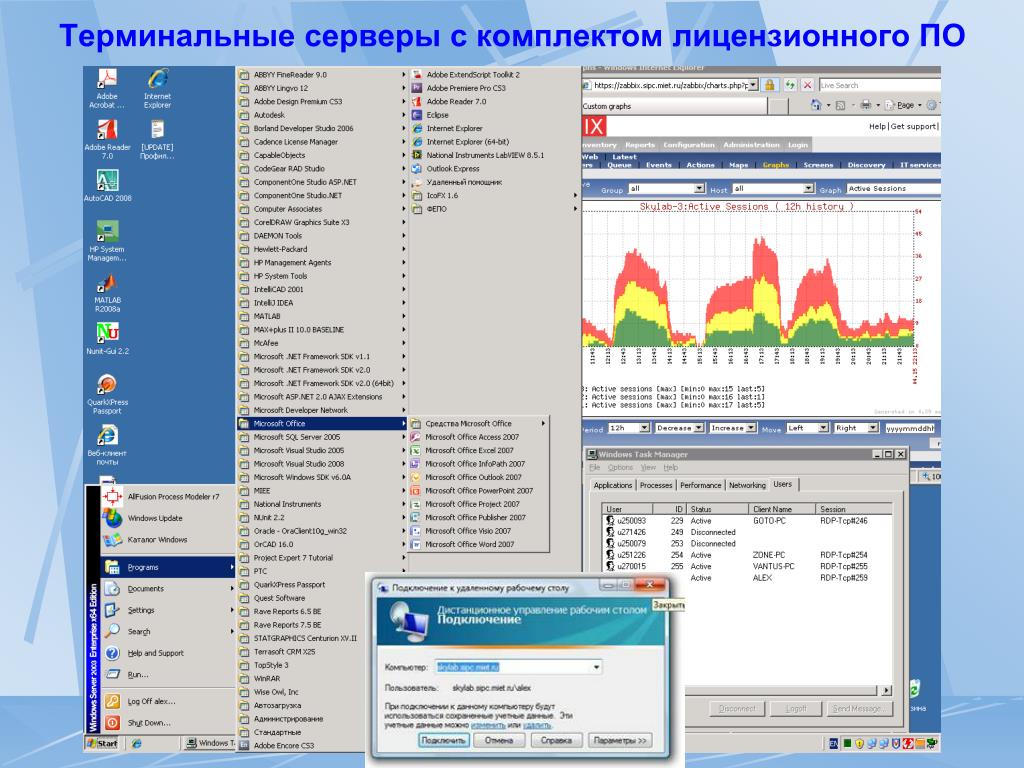Open the Host dropdown in Zabbix

coord(773,189)
